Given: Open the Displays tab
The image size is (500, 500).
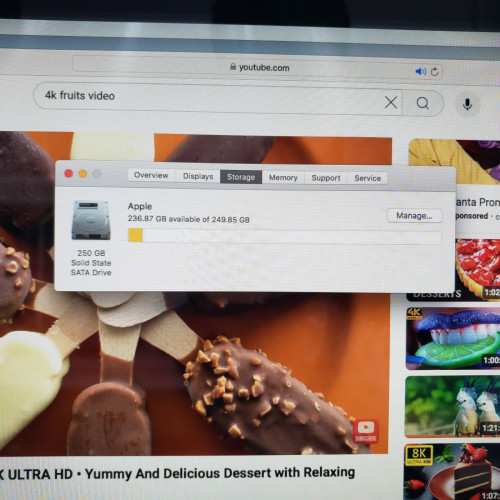Looking at the screenshot, I should (198, 176).
